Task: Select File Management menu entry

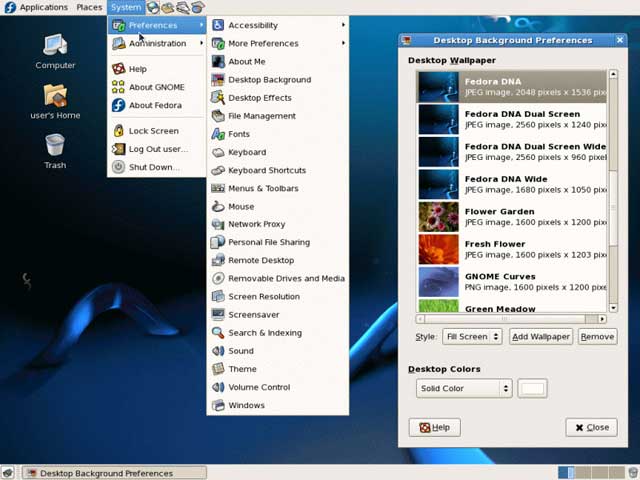Action: (x=278, y=116)
